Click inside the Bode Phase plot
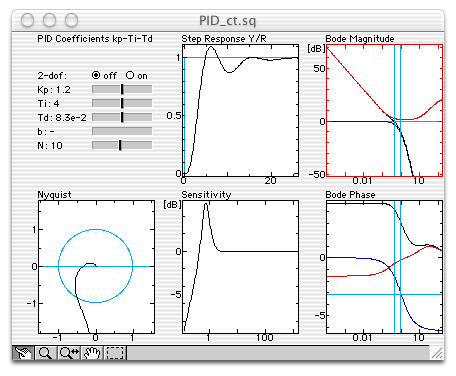 pos(385,267)
